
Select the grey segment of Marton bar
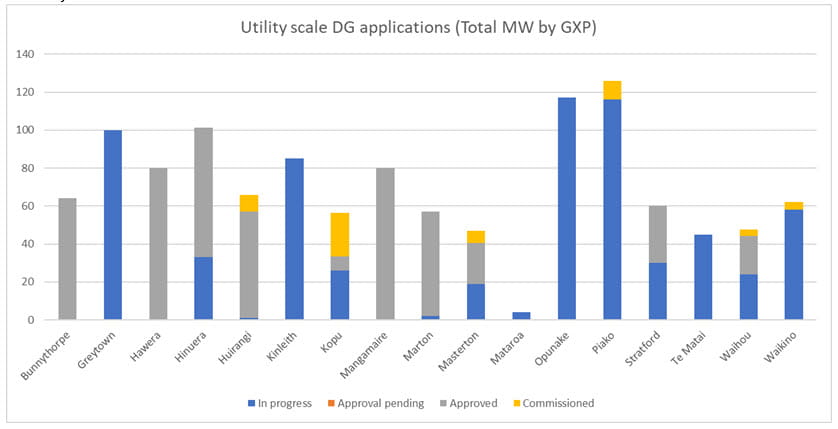(431, 263)
